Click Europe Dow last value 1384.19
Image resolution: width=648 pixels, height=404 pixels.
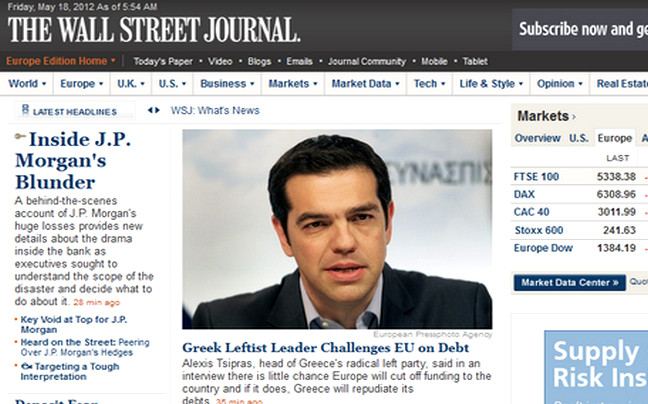tap(616, 248)
